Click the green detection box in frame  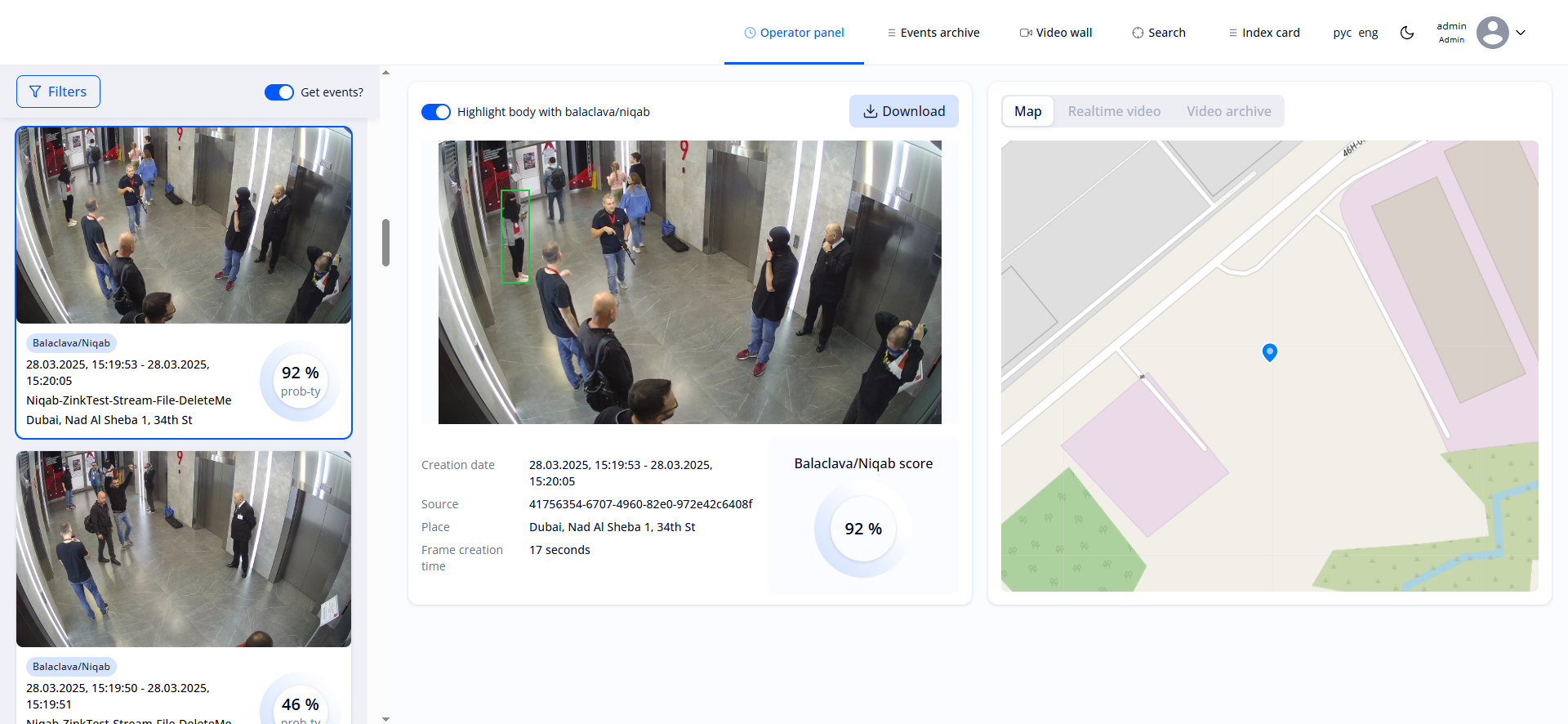tap(515, 237)
